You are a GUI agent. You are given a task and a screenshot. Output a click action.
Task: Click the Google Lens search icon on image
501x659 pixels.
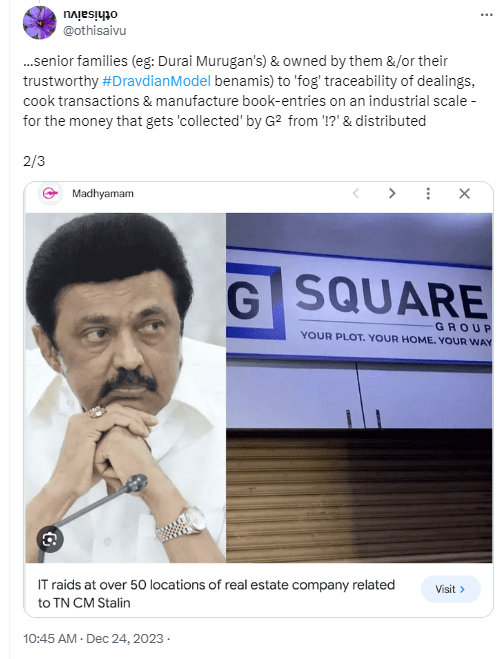coord(50,539)
